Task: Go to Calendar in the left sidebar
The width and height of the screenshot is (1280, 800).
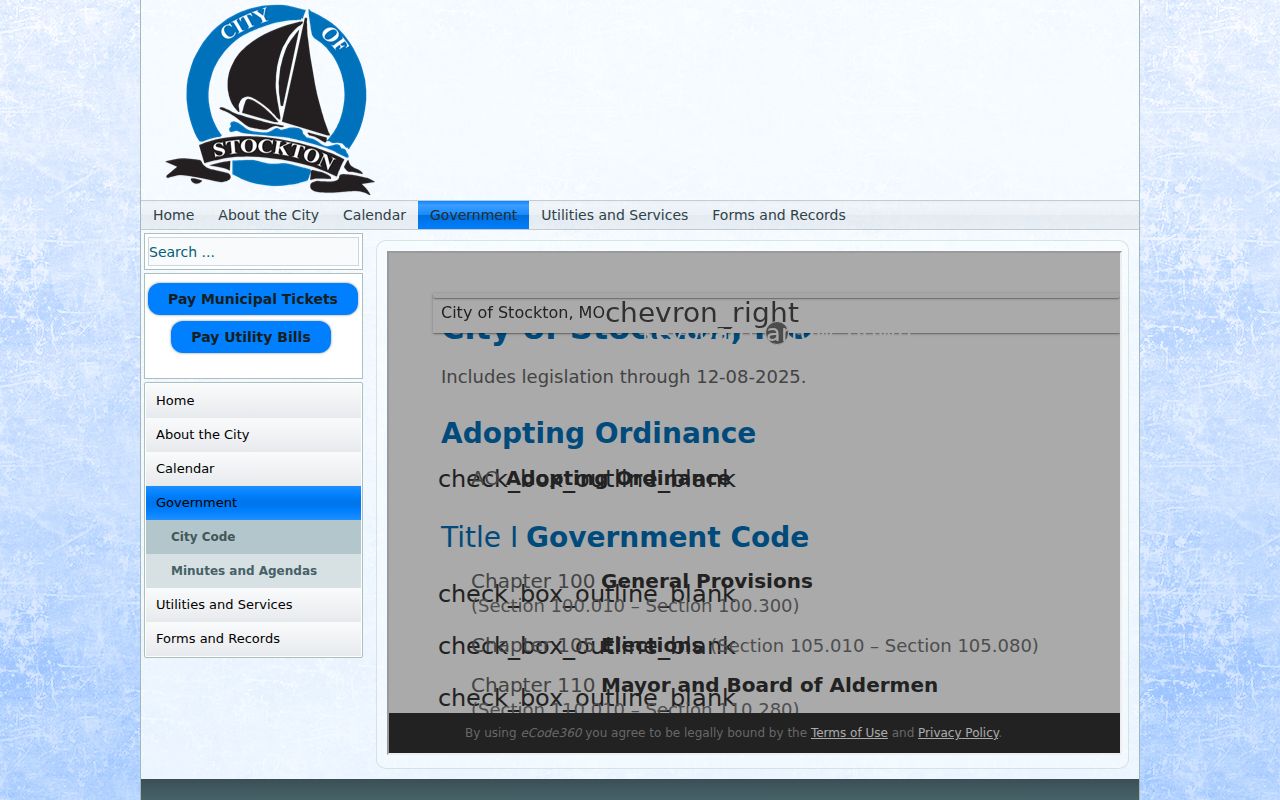Action: coord(253,469)
